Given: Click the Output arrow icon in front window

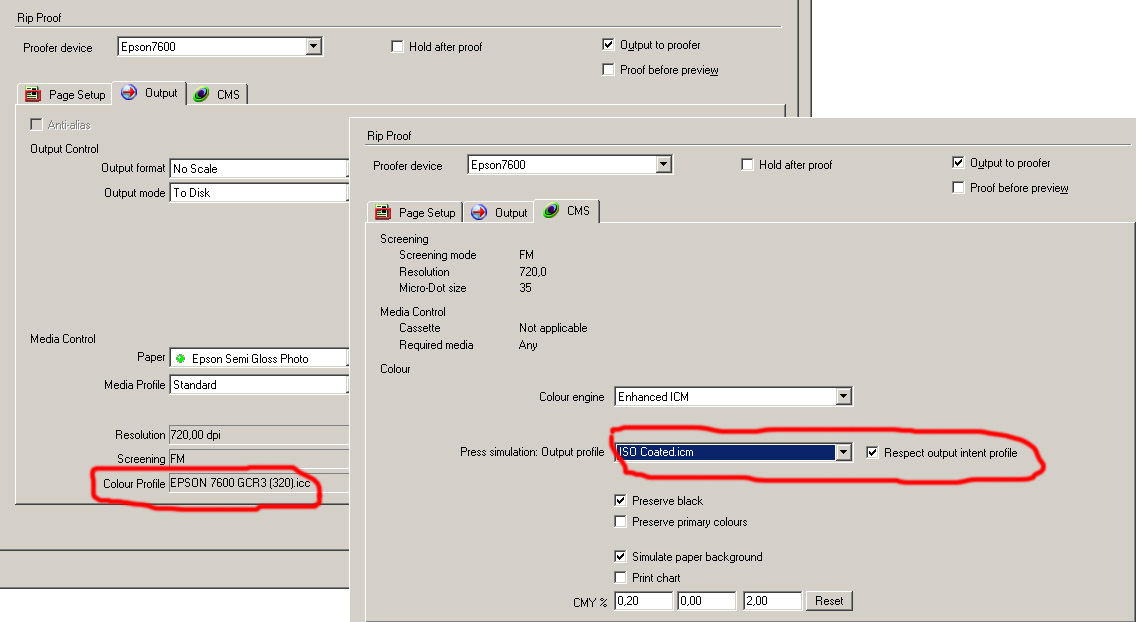Looking at the screenshot, I should click(x=479, y=212).
